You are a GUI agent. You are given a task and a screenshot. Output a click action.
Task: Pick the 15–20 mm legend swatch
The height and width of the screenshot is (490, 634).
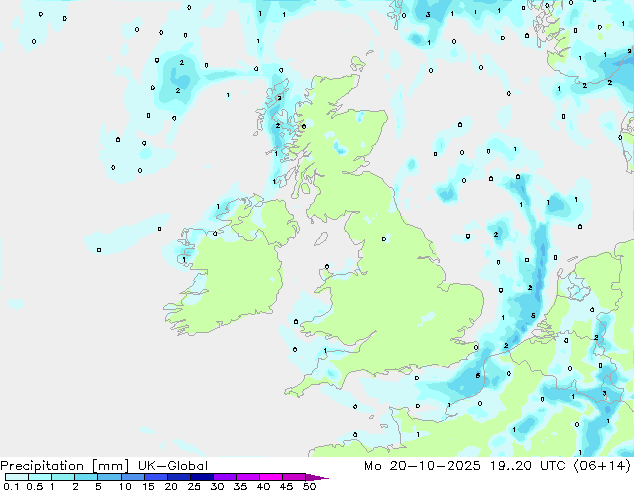click(156, 477)
